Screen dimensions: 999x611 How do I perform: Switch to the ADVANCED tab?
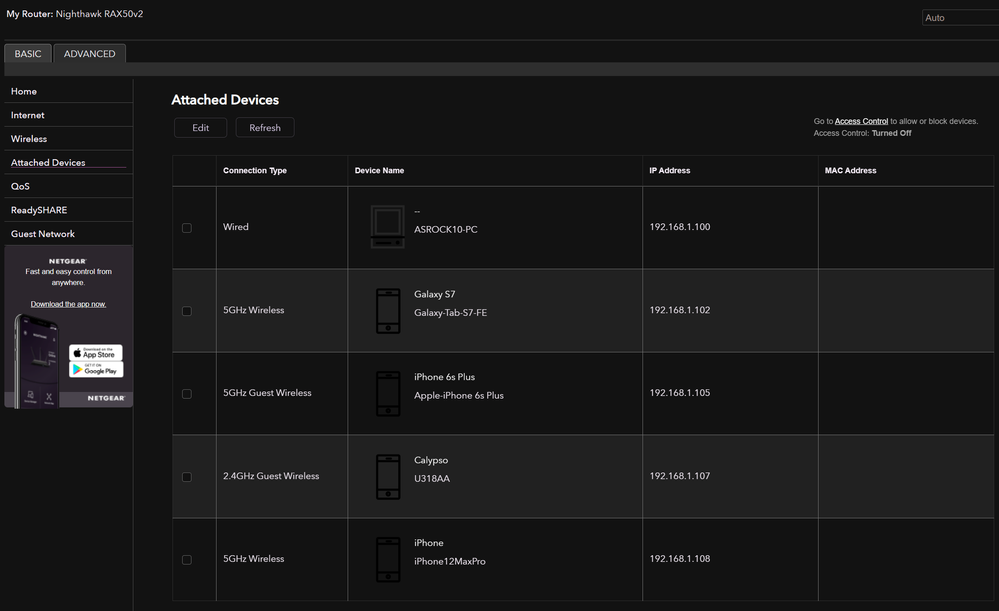[x=90, y=54]
